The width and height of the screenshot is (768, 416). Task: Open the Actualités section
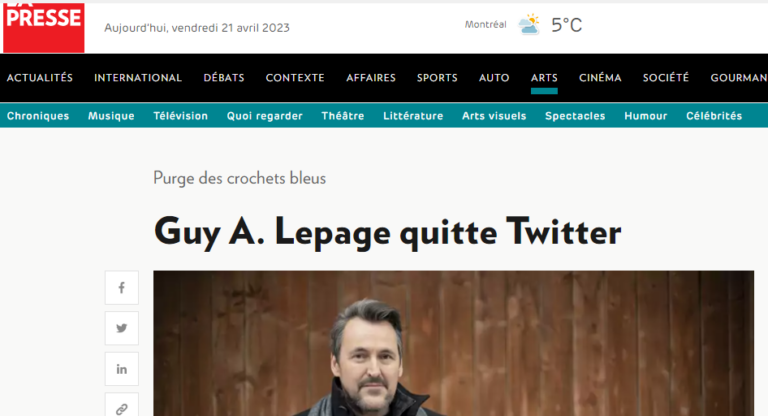click(40, 78)
